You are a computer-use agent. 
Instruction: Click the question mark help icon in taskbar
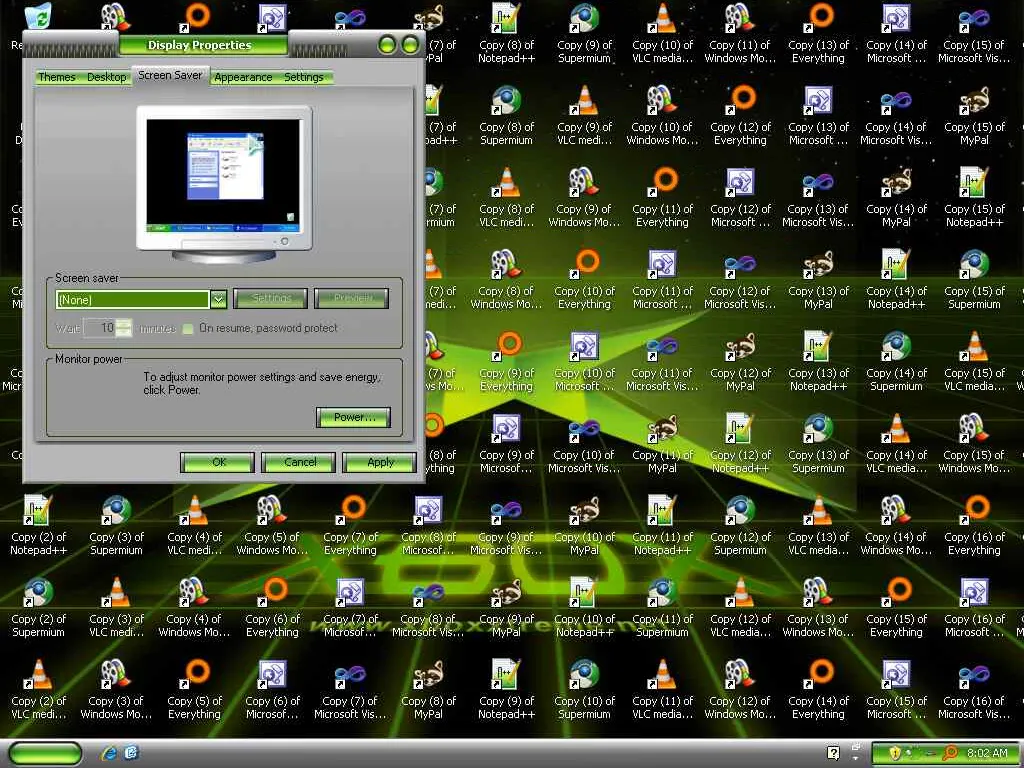point(833,753)
